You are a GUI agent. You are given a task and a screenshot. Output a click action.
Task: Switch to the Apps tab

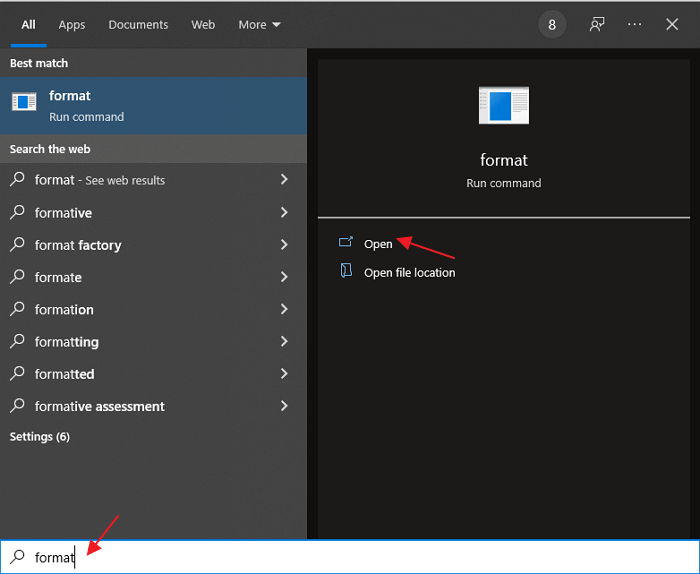pos(72,25)
